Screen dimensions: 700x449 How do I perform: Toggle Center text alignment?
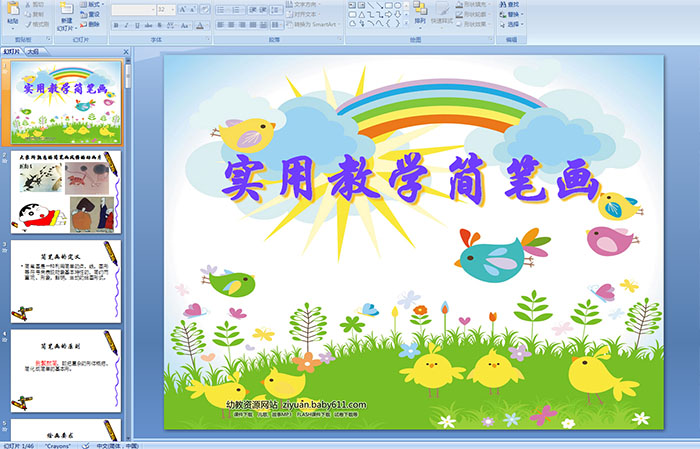(x=231, y=25)
